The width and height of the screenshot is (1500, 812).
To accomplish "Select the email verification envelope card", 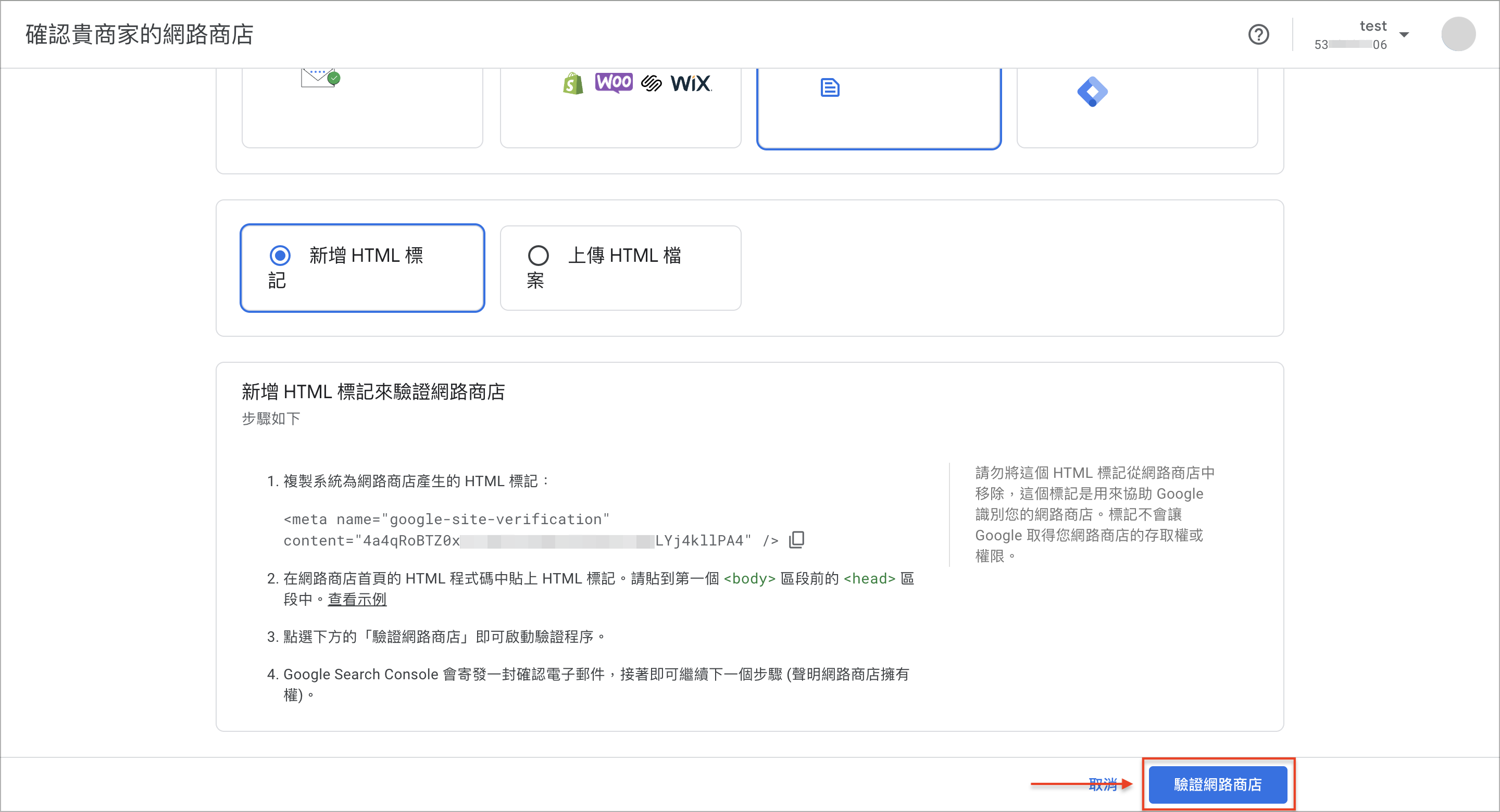I will click(x=362, y=108).
